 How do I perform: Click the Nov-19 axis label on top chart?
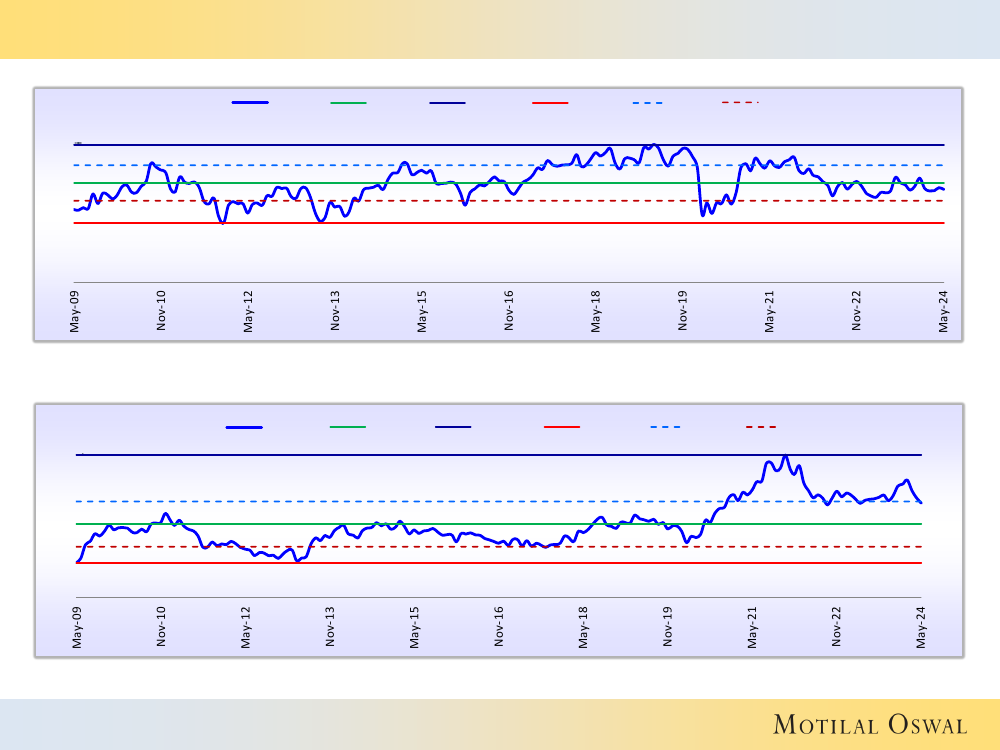point(684,311)
